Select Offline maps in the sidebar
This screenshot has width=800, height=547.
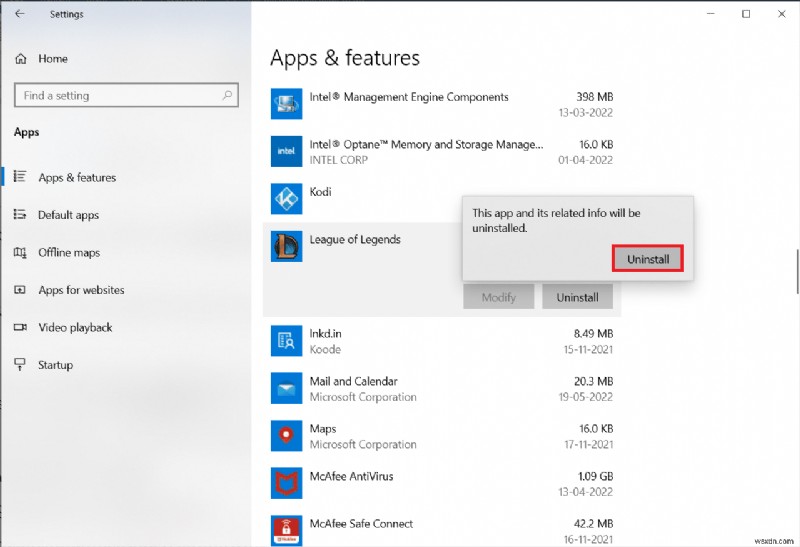(69, 253)
